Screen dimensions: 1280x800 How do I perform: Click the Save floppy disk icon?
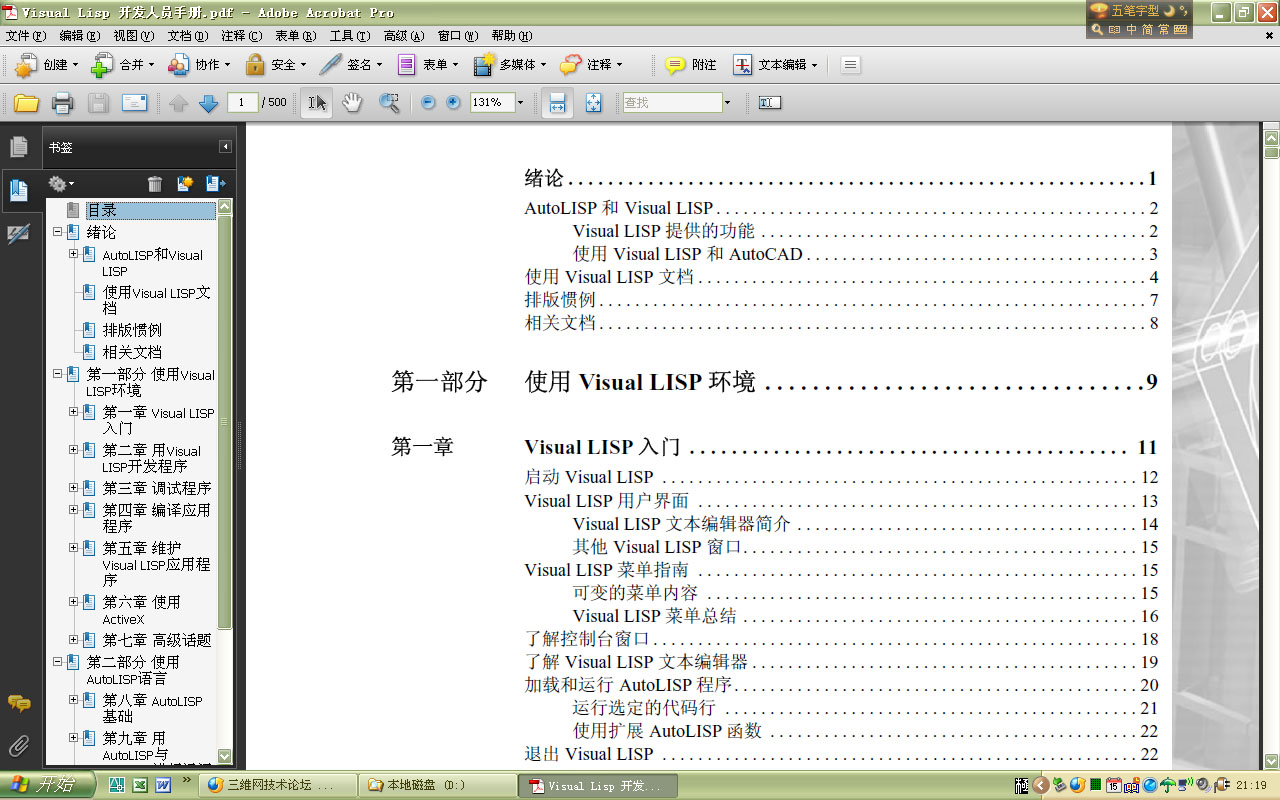click(x=98, y=103)
